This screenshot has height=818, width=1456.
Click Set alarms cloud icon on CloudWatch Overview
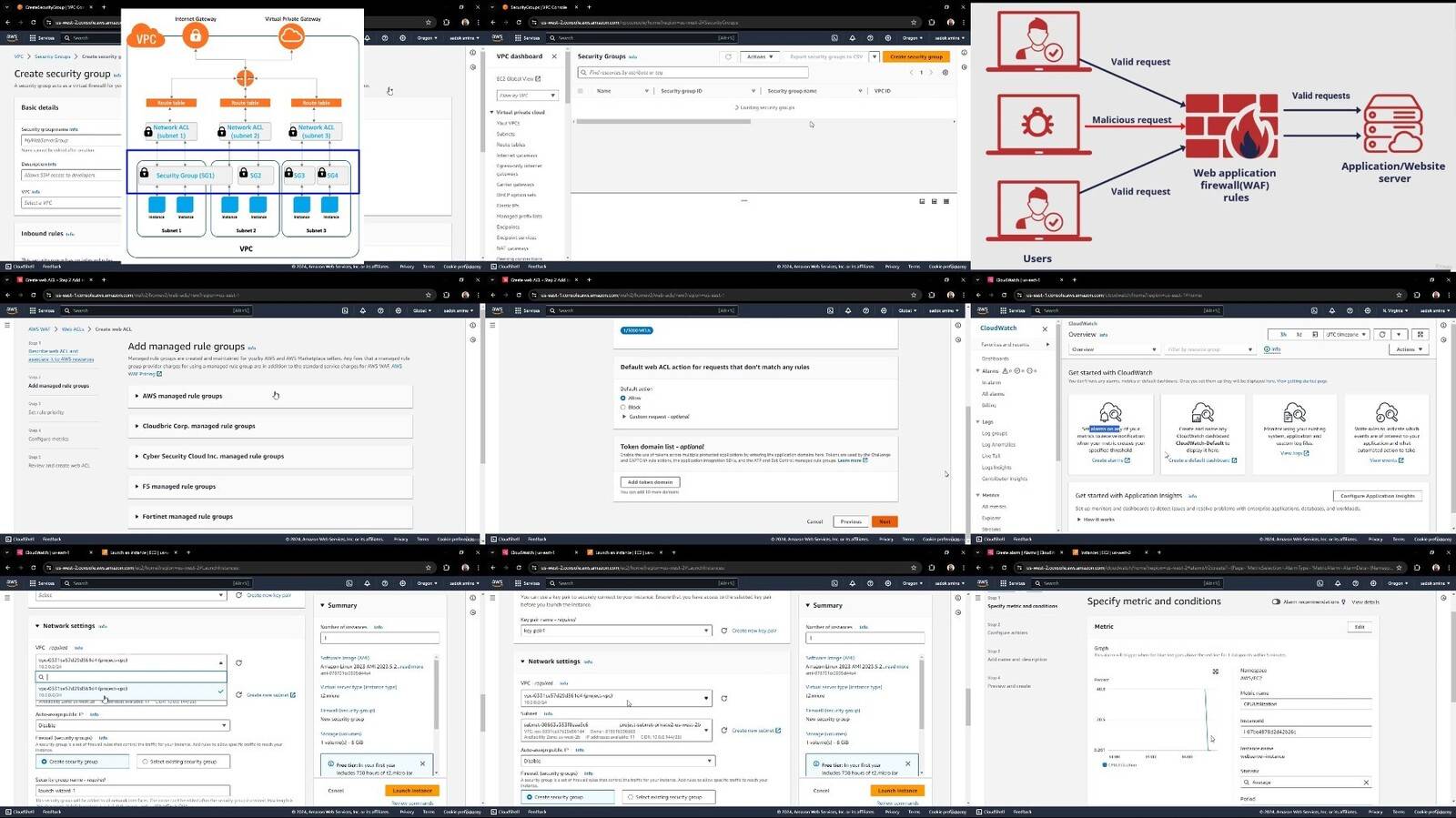pos(1110,412)
